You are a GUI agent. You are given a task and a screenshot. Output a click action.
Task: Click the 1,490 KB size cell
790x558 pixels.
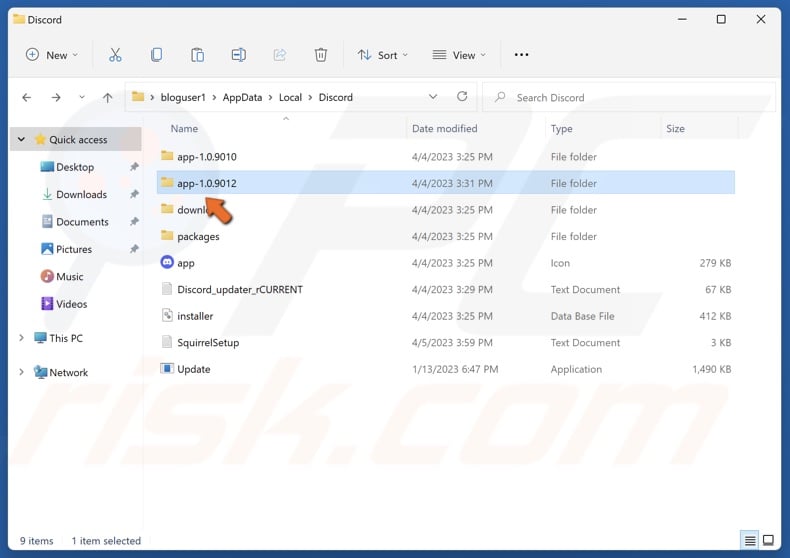click(711, 369)
